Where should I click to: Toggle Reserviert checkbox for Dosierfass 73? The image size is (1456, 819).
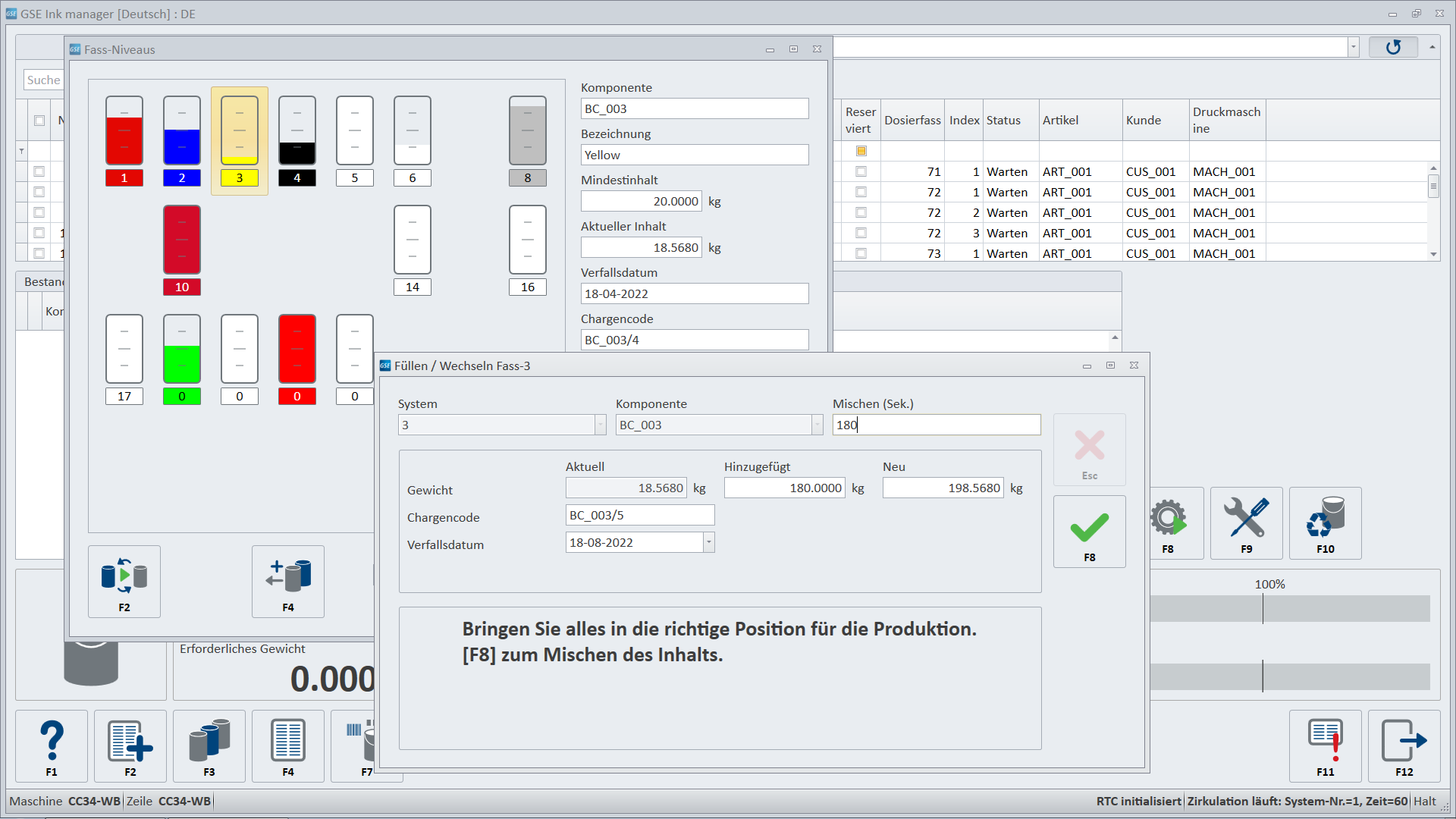(x=861, y=254)
